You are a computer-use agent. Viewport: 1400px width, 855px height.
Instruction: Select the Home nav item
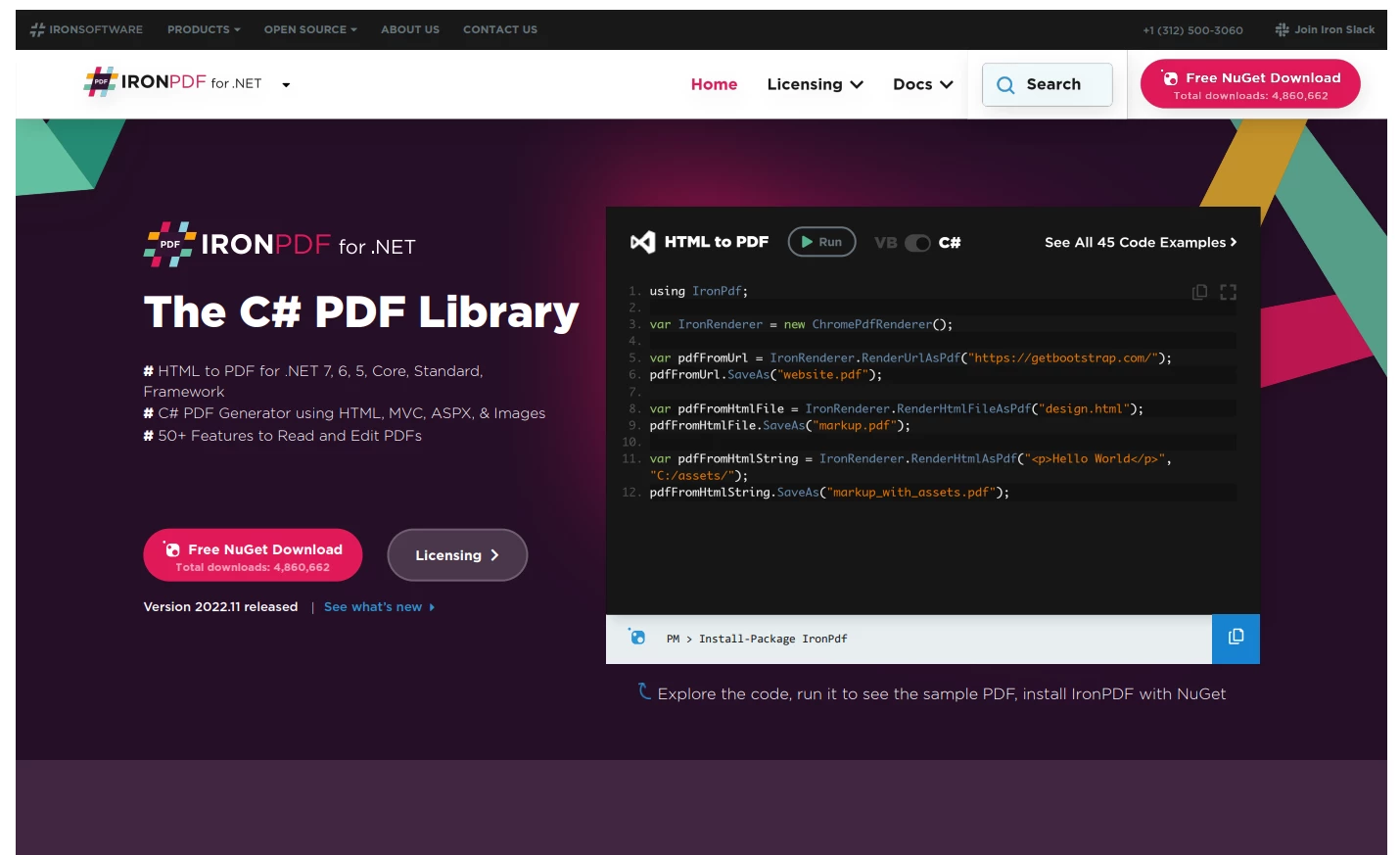point(714,84)
